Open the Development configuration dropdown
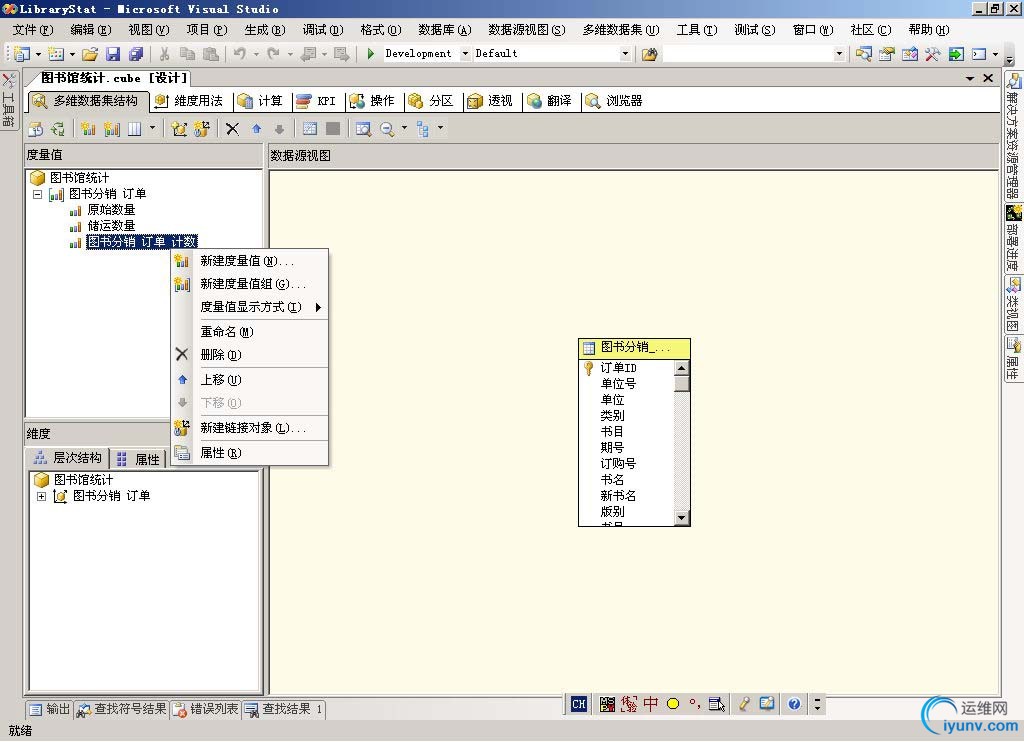The height and width of the screenshot is (742, 1024). [x=465, y=54]
